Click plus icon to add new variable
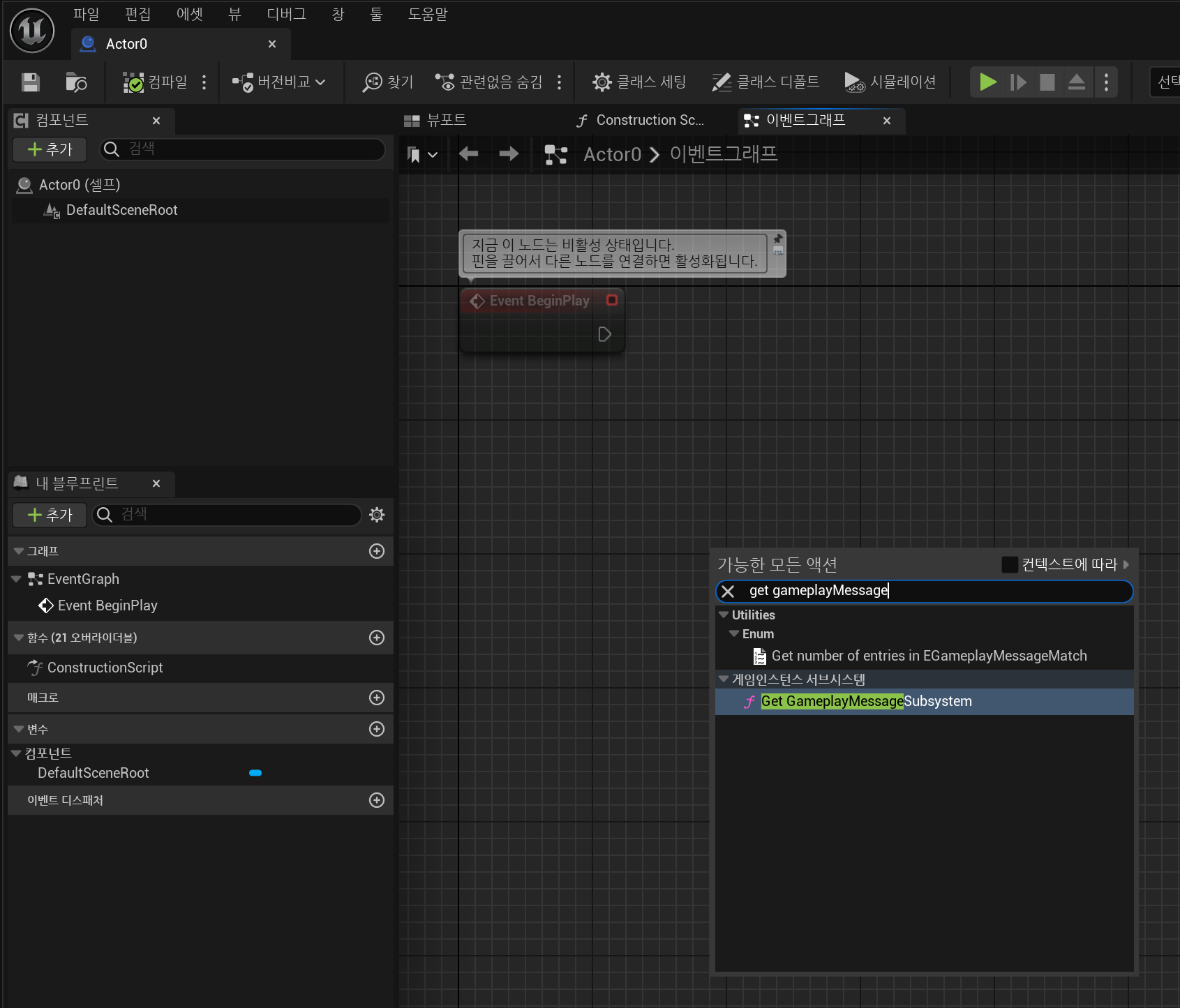 click(377, 729)
